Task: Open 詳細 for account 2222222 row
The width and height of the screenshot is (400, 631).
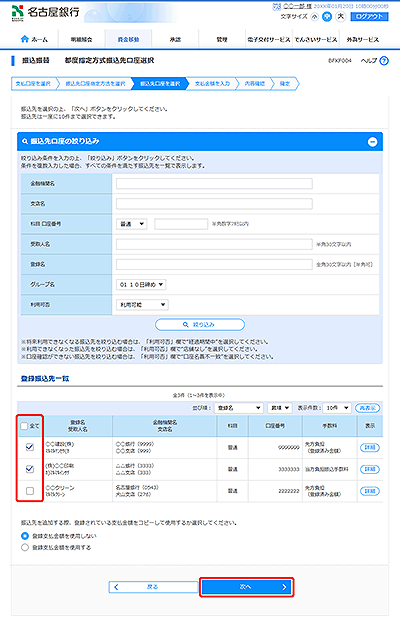Action: (370, 491)
